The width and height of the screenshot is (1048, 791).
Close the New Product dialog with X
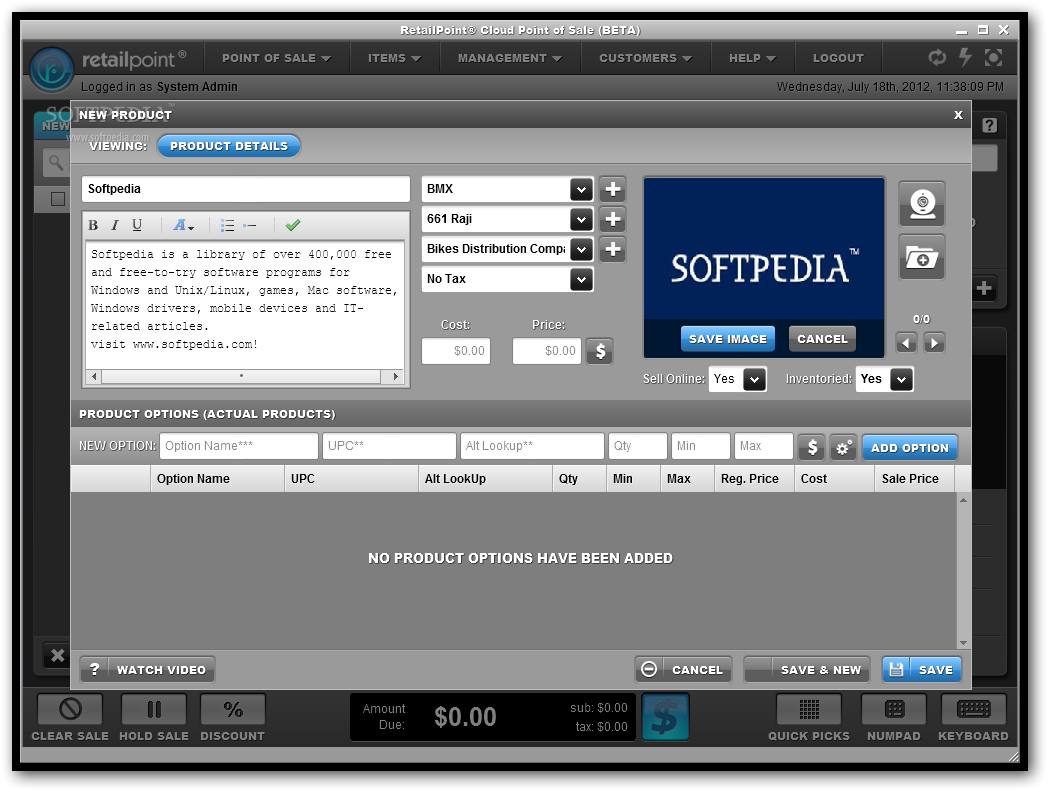[x=958, y=115]
